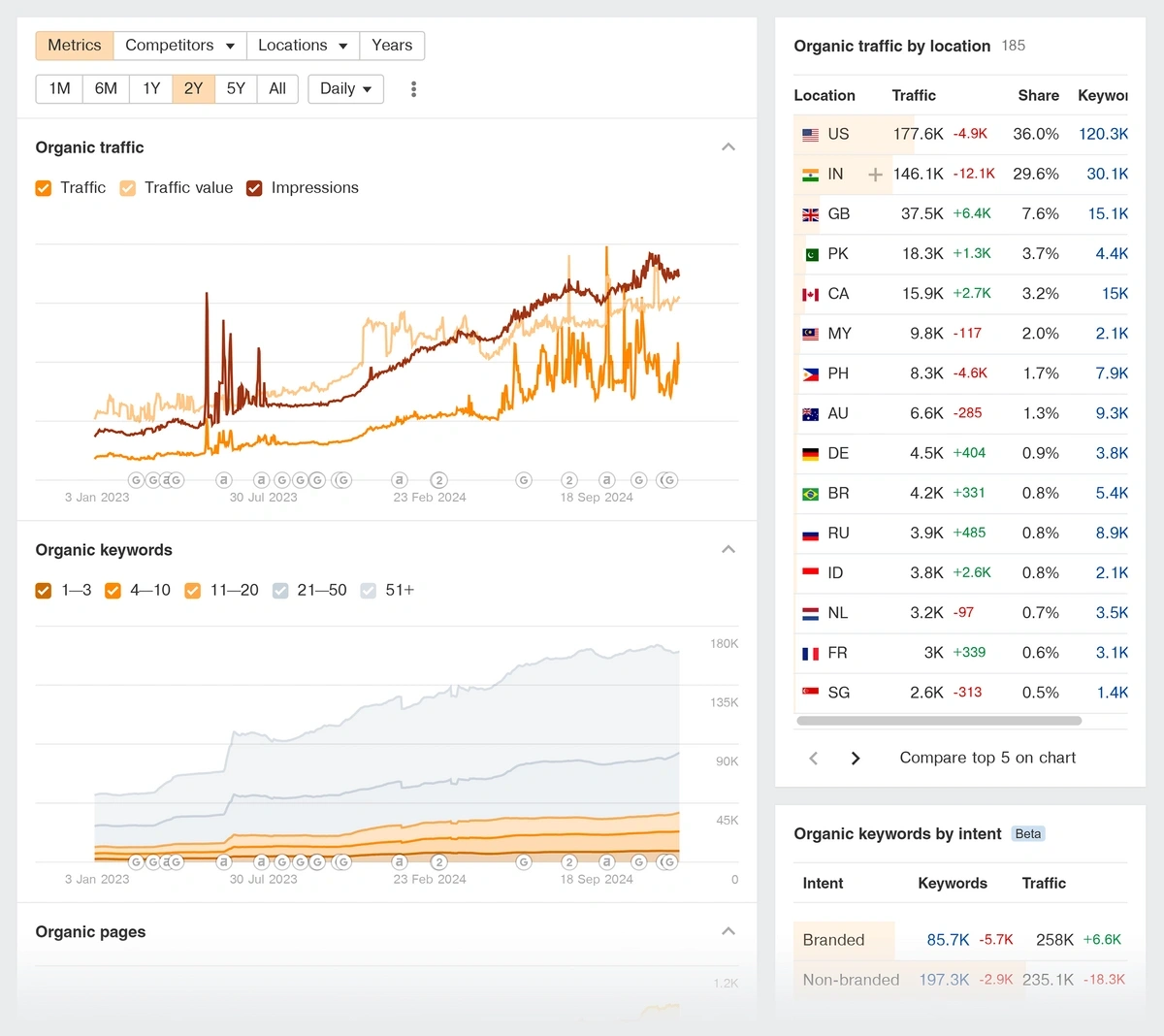Click the Indonesia flag icon
Image resolution: width=1164 pixels, height=1036 pixels.
tap(810, 573)
